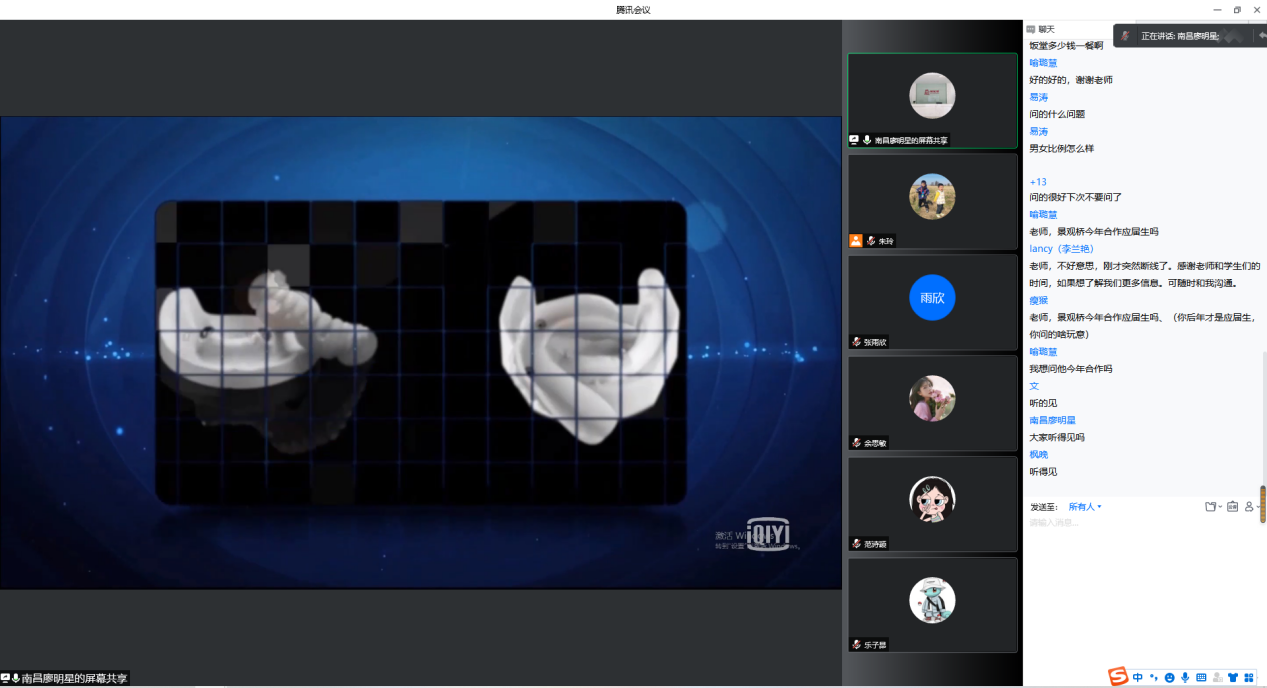The width and height of the screenshot is (1267, 688).
Task: Click the chat message input field
Action: (x=1140, y=523)
